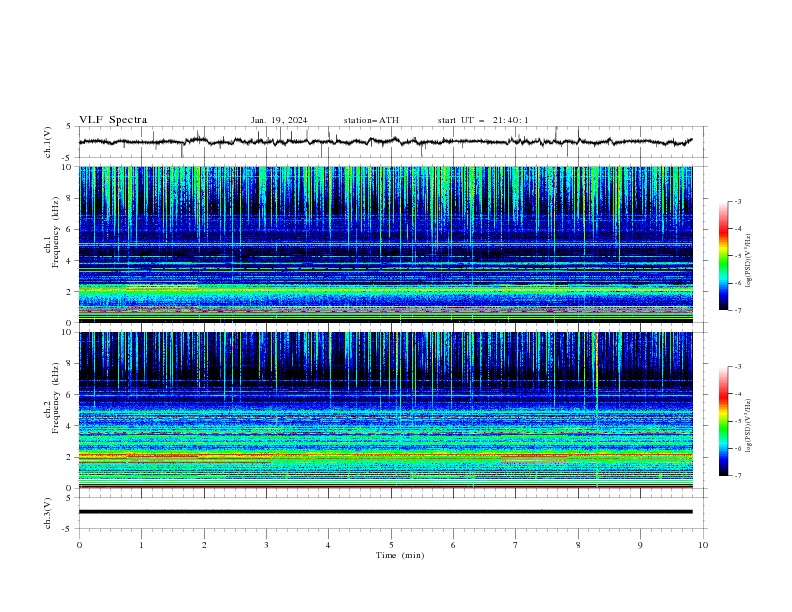The image size is (792, 612).
Task: Click inside the ch.1 spectrogram panel
Action: pyautogui.click(x=385, y=244)
